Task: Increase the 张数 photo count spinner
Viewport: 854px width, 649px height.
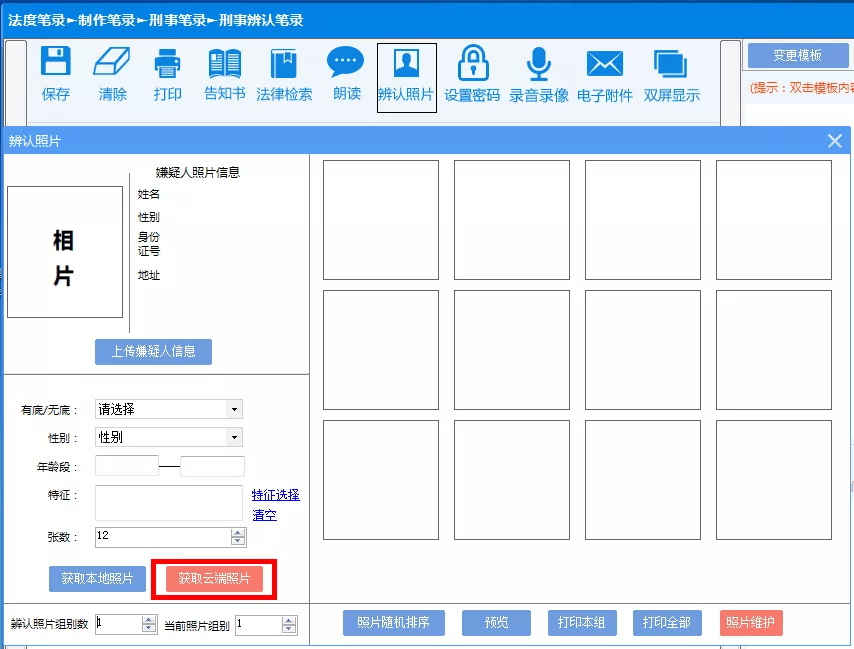Action: [238, 532]
